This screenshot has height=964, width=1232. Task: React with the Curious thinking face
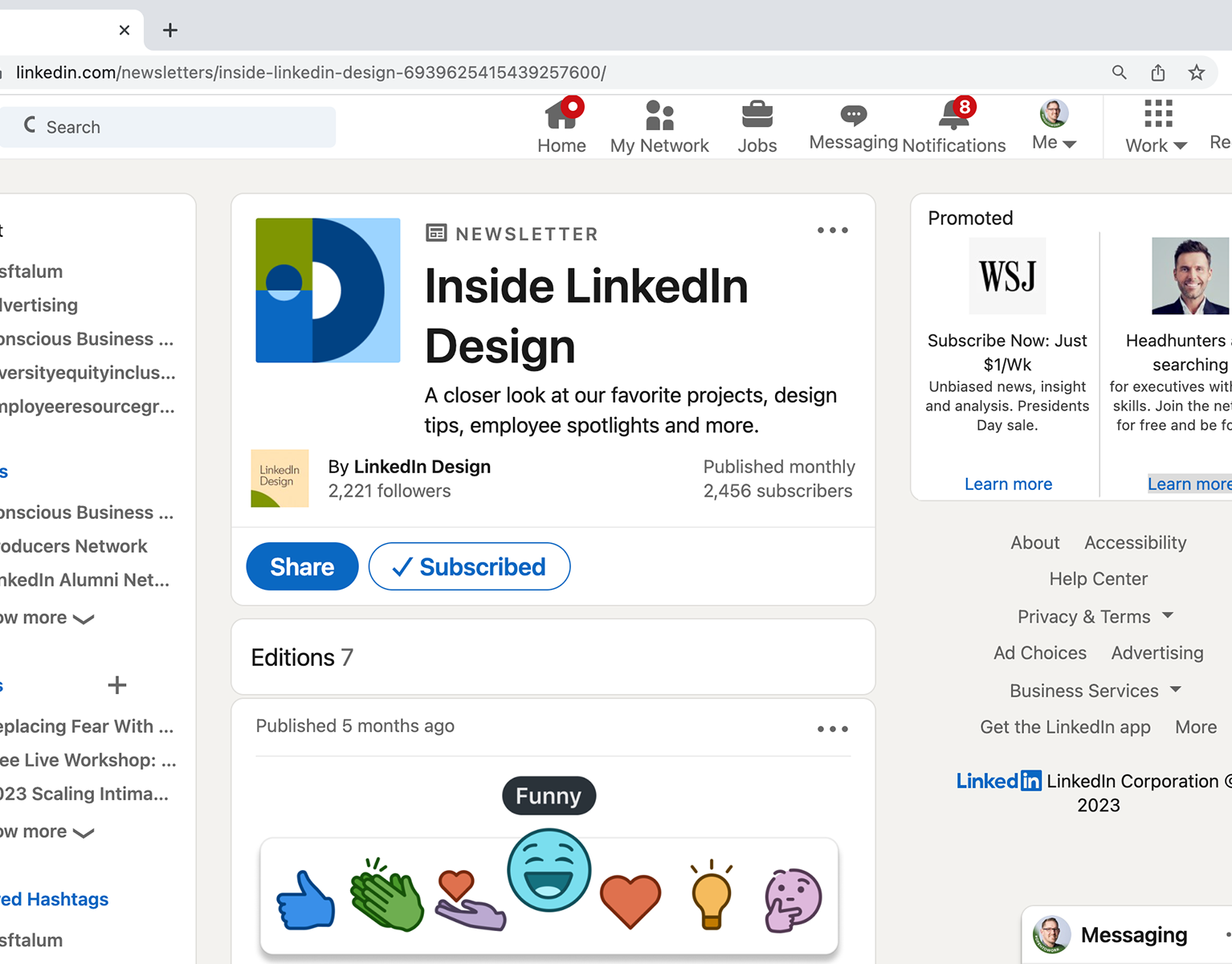point(793,901)
